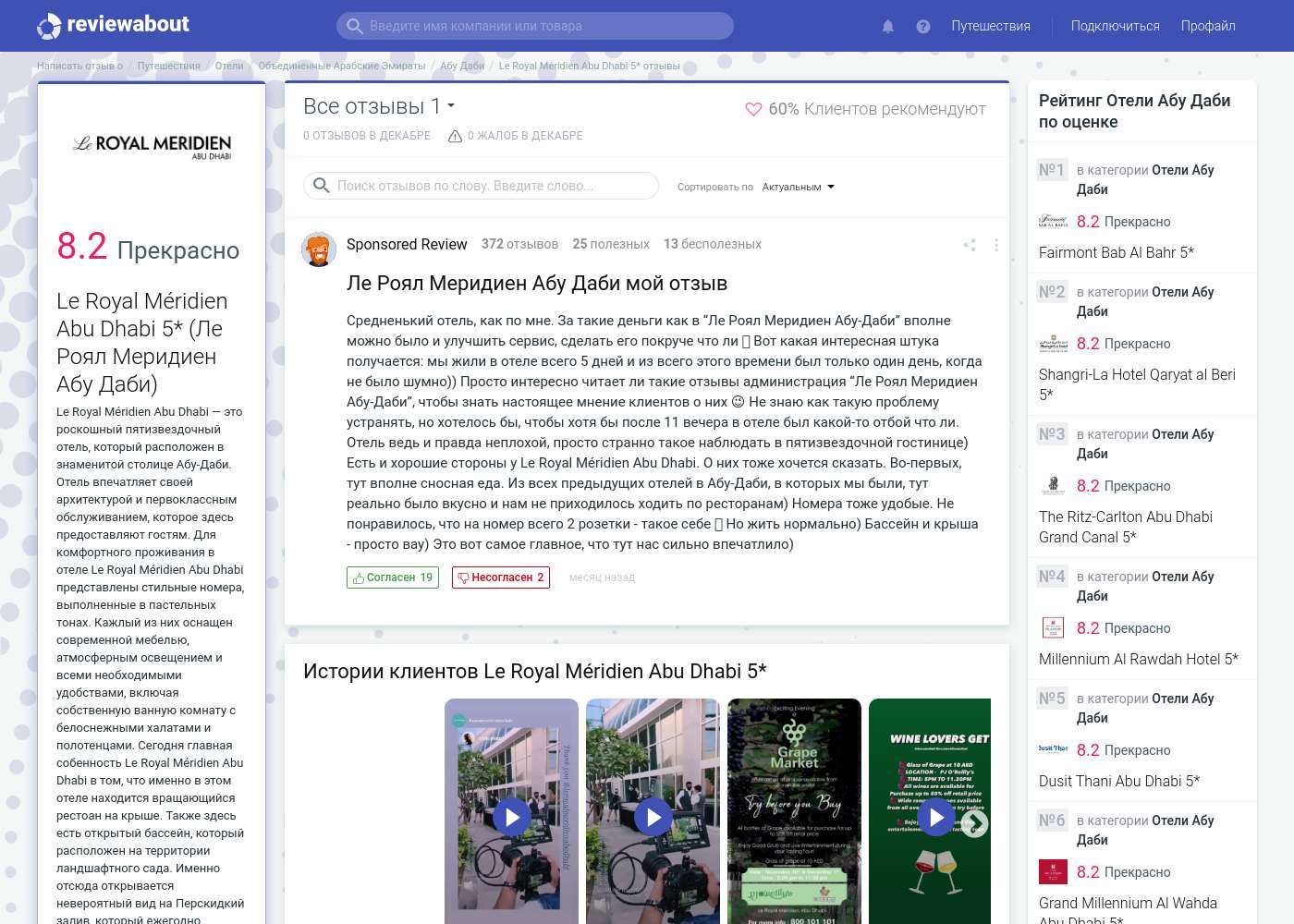Focus the company or product search field

[x=535, y=26]
